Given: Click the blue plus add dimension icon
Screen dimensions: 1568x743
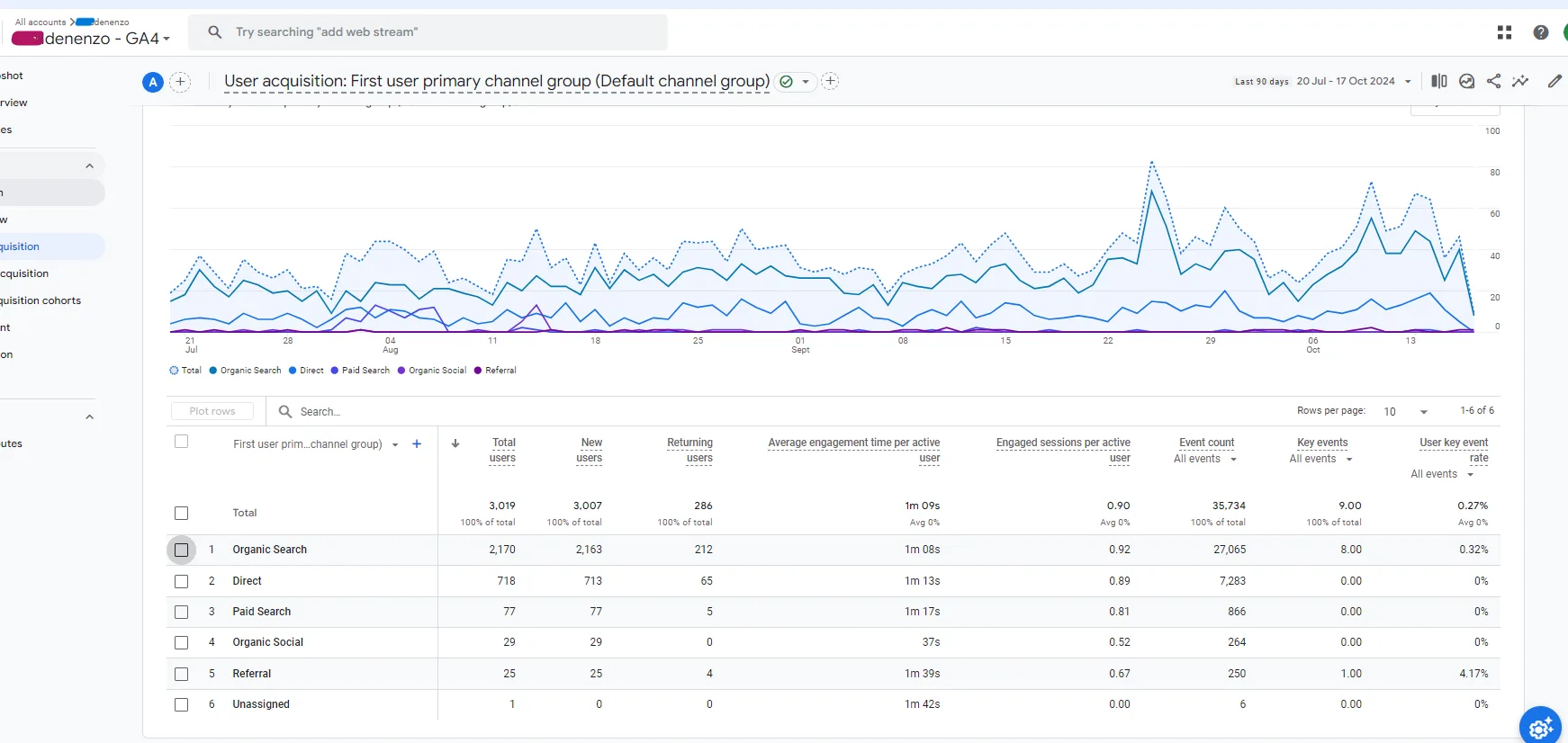Looking at the screenshot, I should pyautogui.click(x=417, y=443).
